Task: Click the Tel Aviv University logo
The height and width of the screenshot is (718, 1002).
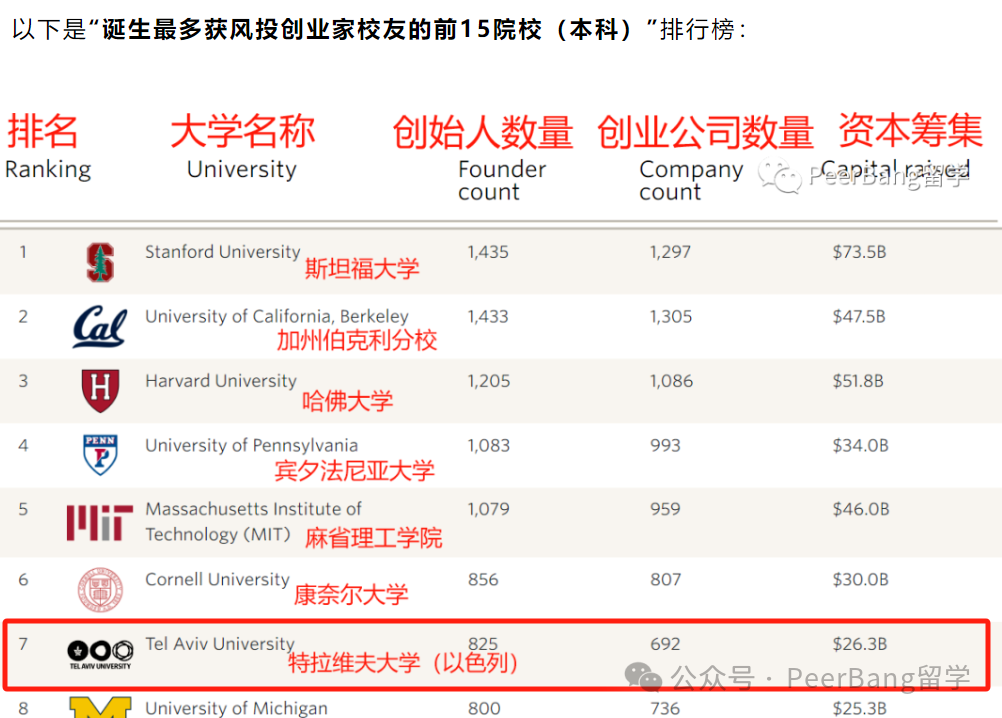Action: (x=100, y=654)
